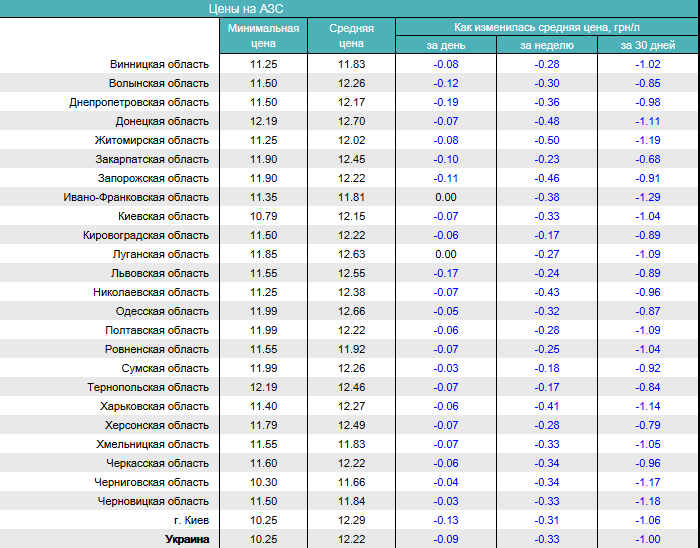Select Житомирская область 30-day change -1.19
Screen dimensions: 700x548
coord(647,140)
